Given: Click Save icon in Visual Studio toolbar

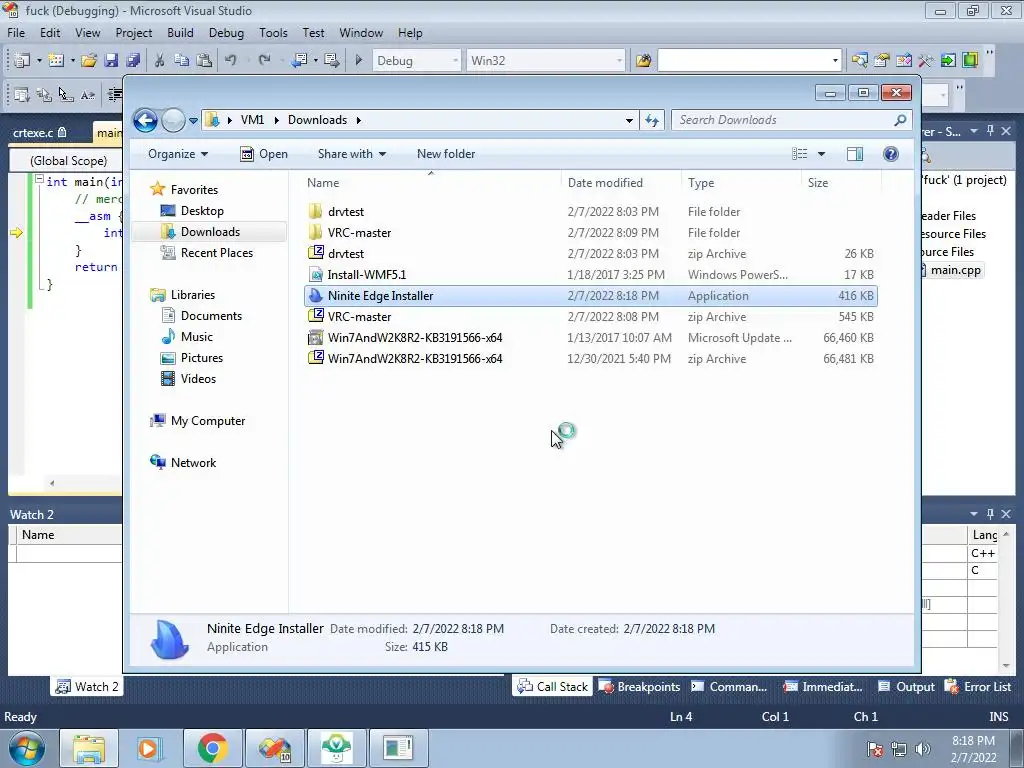Looking at the screenshot, I should coord(111,61).
